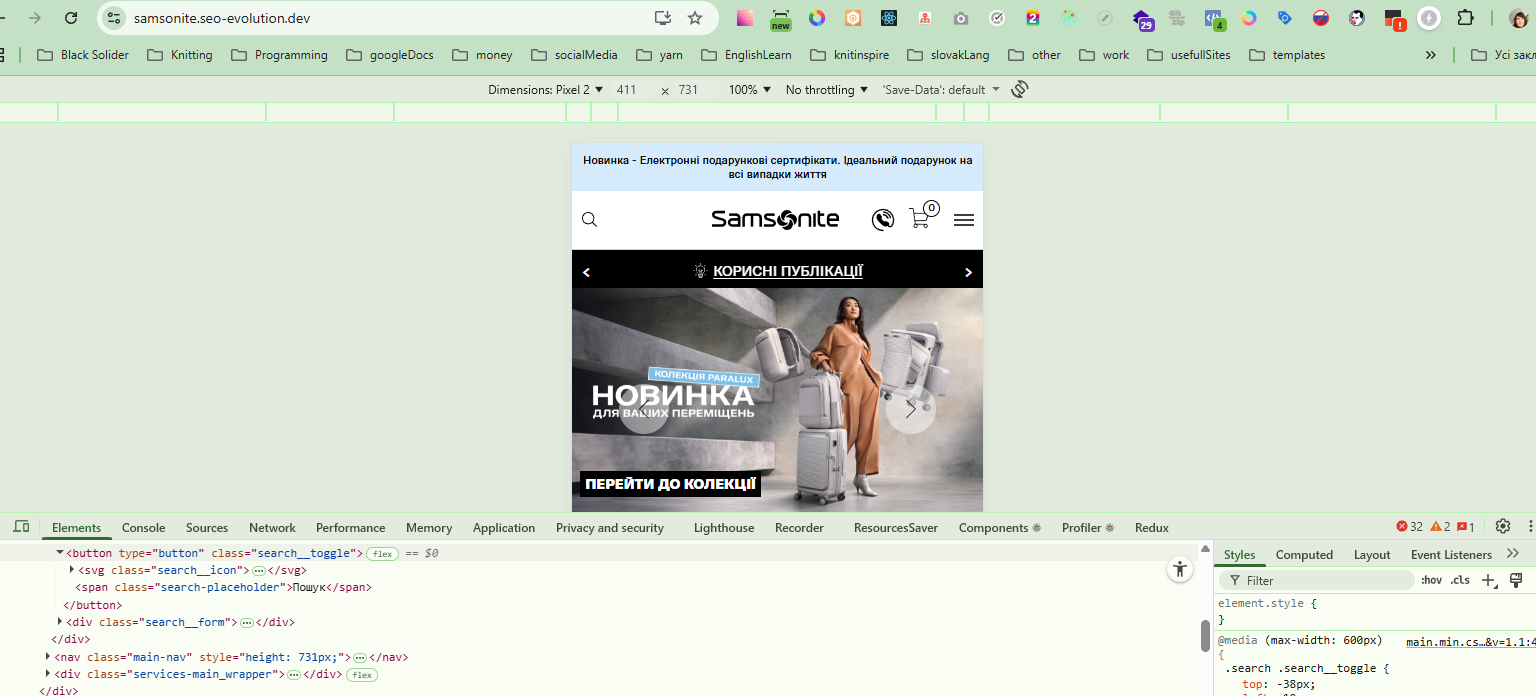Open the 'Save-Data': default dropdown

[941, 89]
